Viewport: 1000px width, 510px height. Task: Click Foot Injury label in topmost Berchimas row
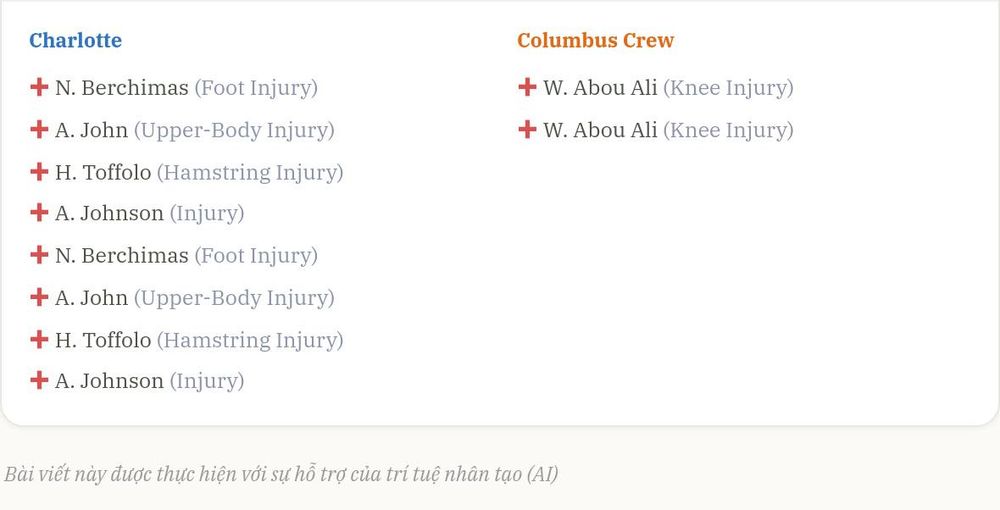click(x=256, y=88)
